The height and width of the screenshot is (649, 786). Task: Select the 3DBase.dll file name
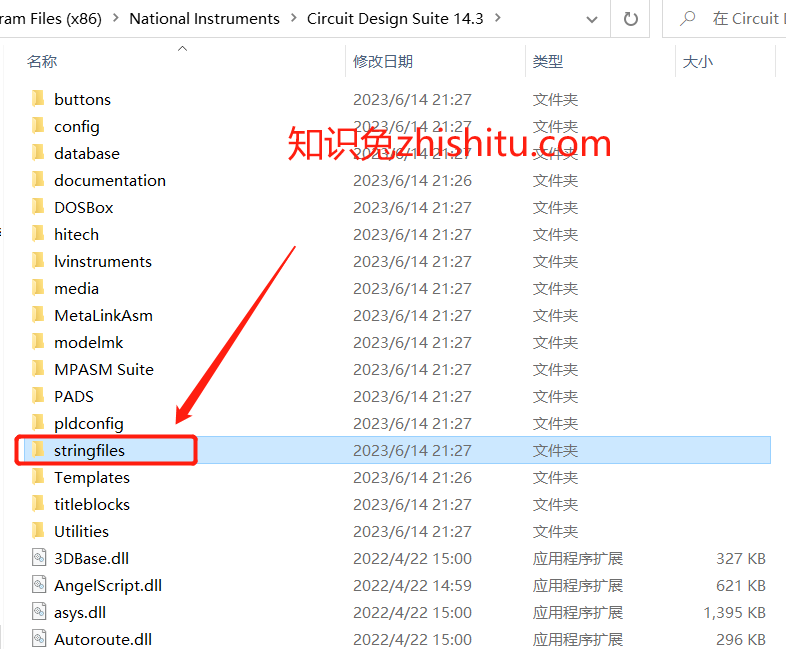(x=91, y=559)
